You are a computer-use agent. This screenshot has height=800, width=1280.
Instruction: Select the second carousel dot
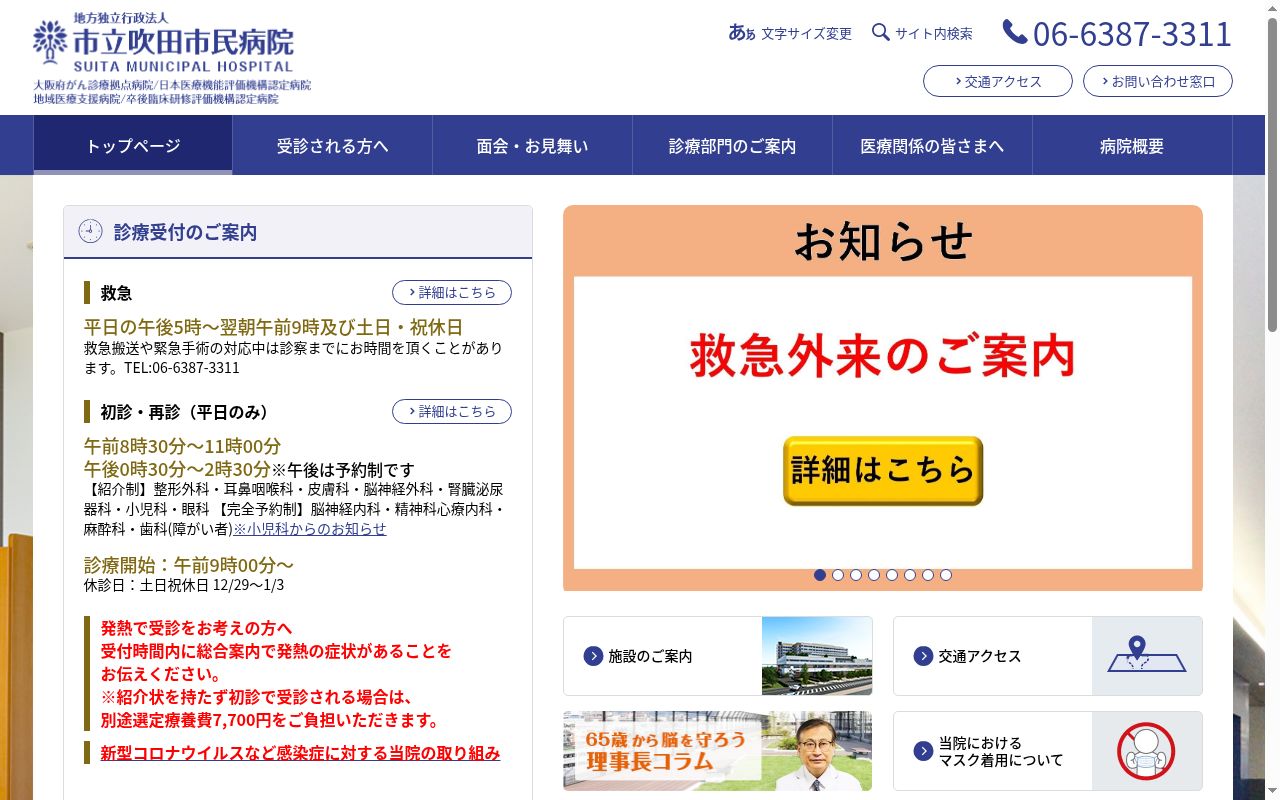coord(838,575)
